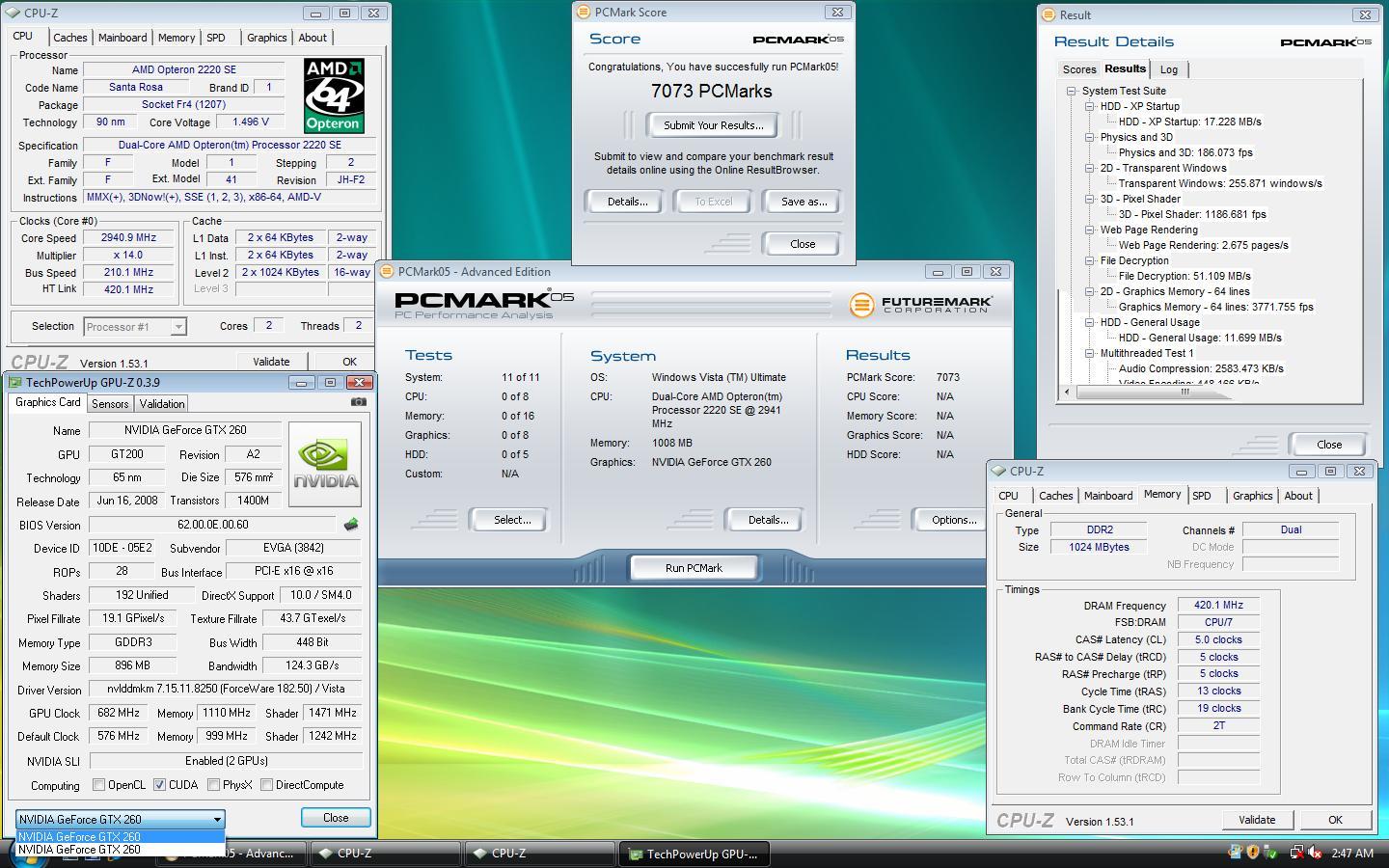Open the Caches tab in CPU-Z Memory window
This screenshot has height=868, width=1389.
(x=1055, y=496)
